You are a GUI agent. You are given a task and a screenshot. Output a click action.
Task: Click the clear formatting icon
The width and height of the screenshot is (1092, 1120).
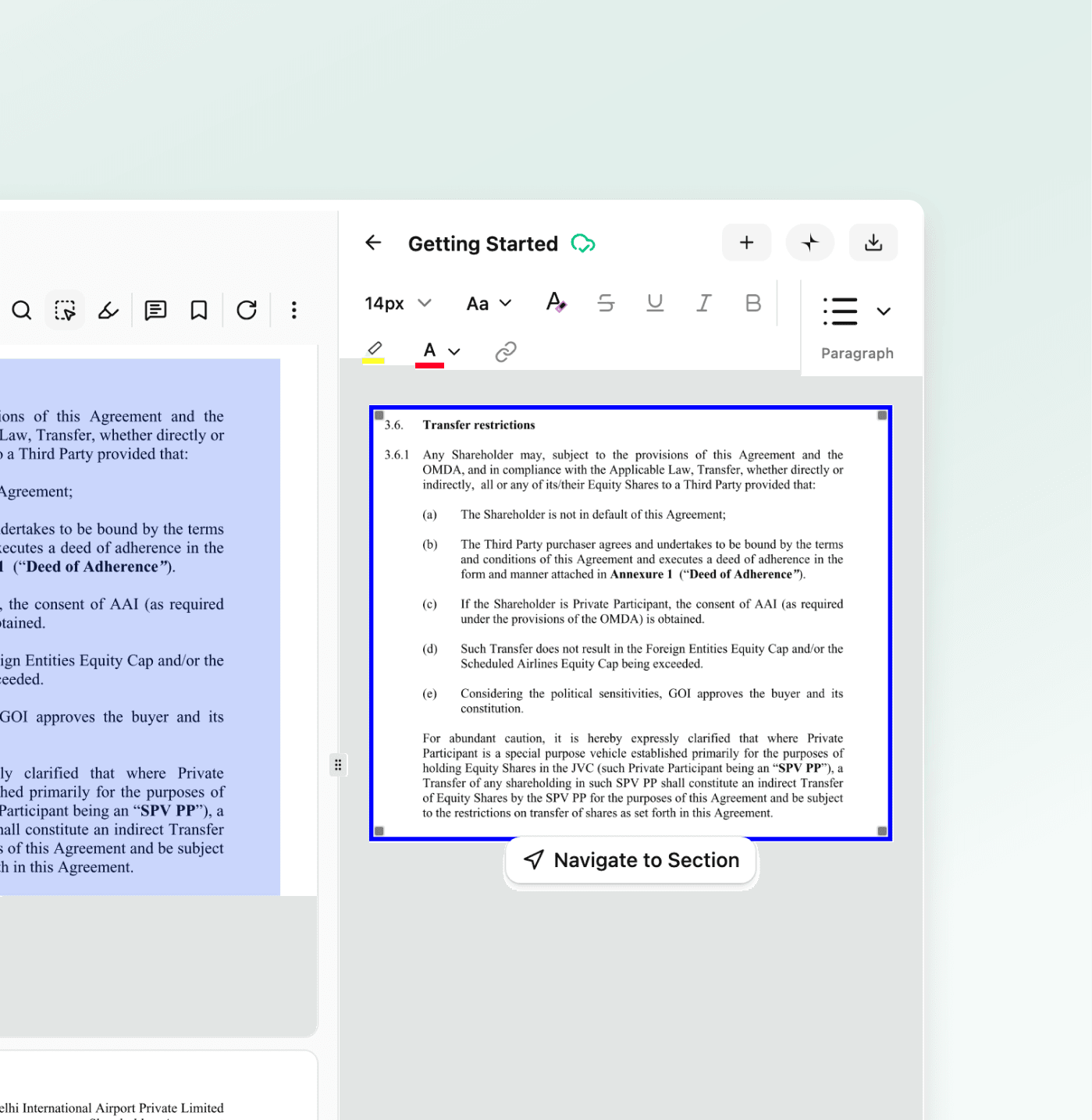pyautogui.click(x=556, y=303)
